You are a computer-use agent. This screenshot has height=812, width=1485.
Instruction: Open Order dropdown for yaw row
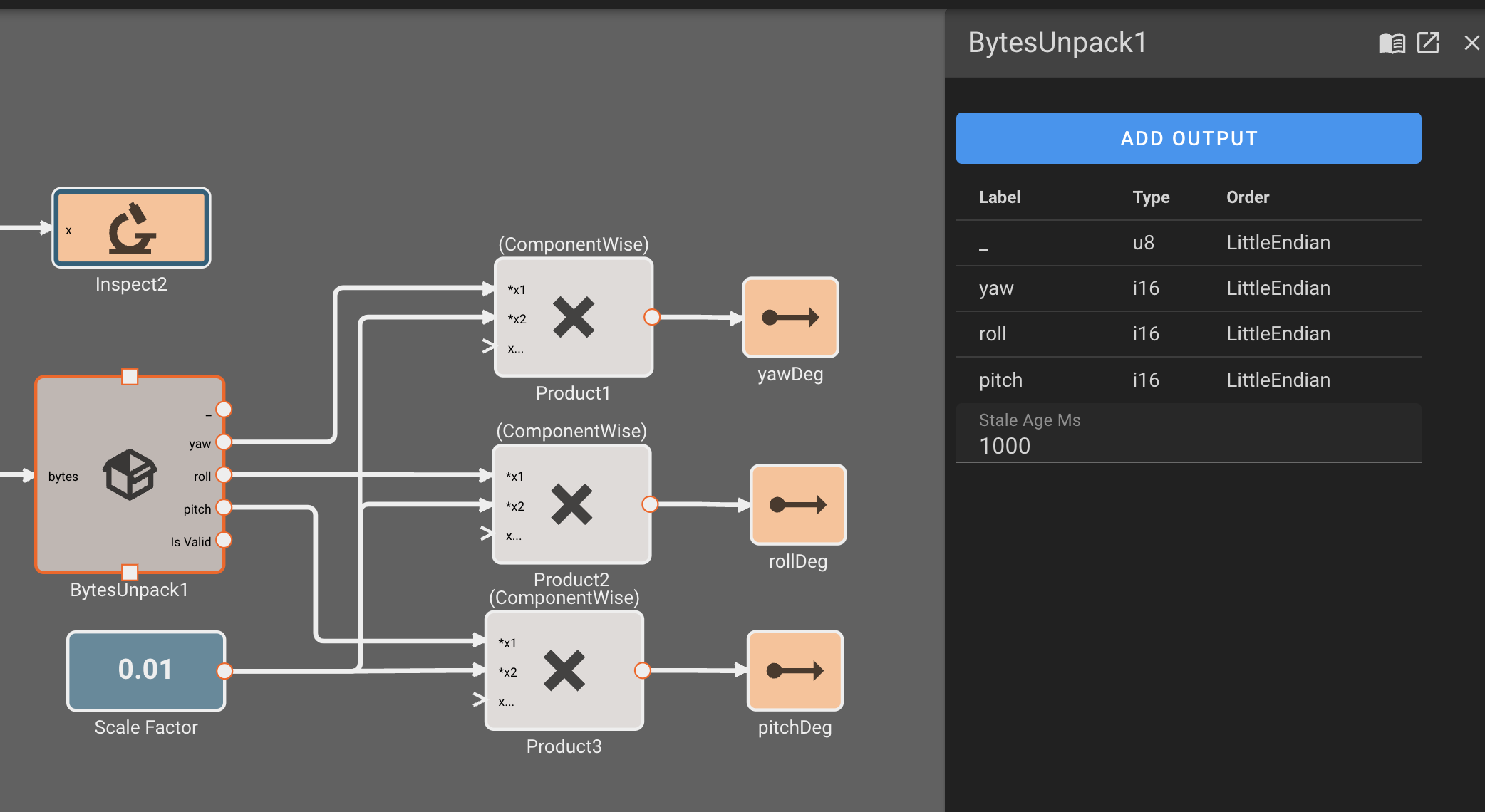[x=1278, y=288]
